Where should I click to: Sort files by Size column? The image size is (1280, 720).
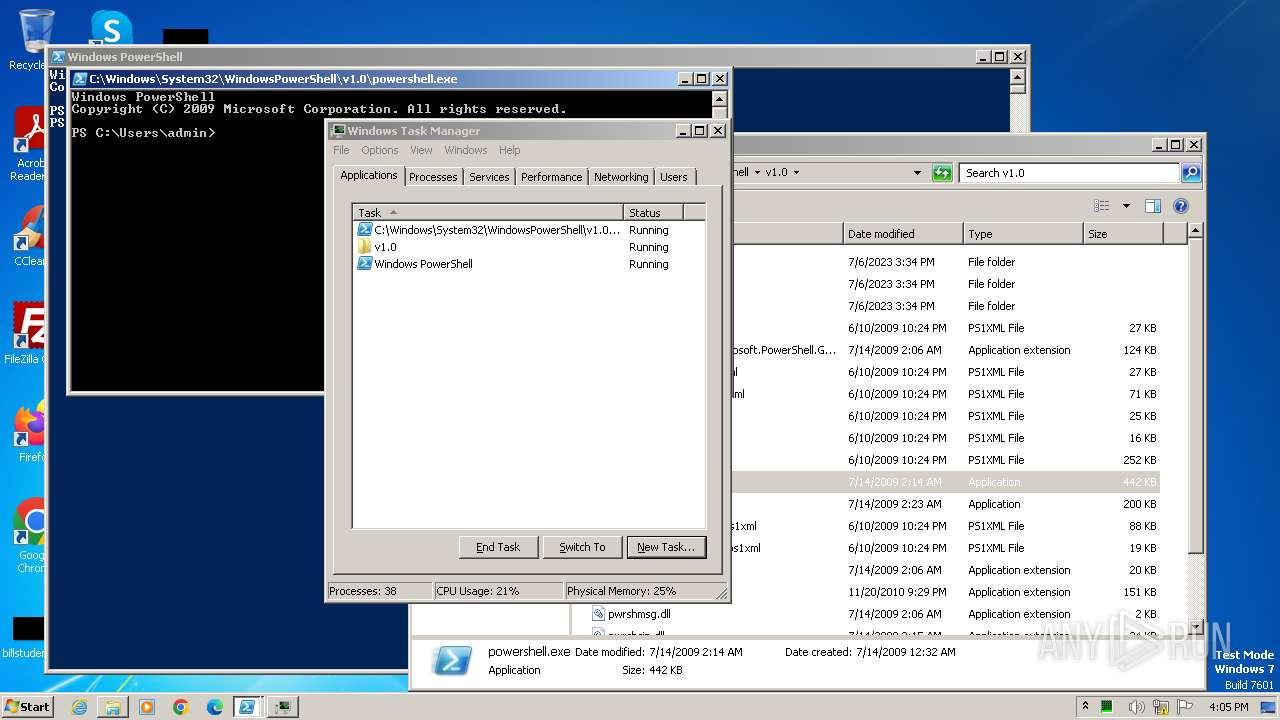pos(1123,234)
